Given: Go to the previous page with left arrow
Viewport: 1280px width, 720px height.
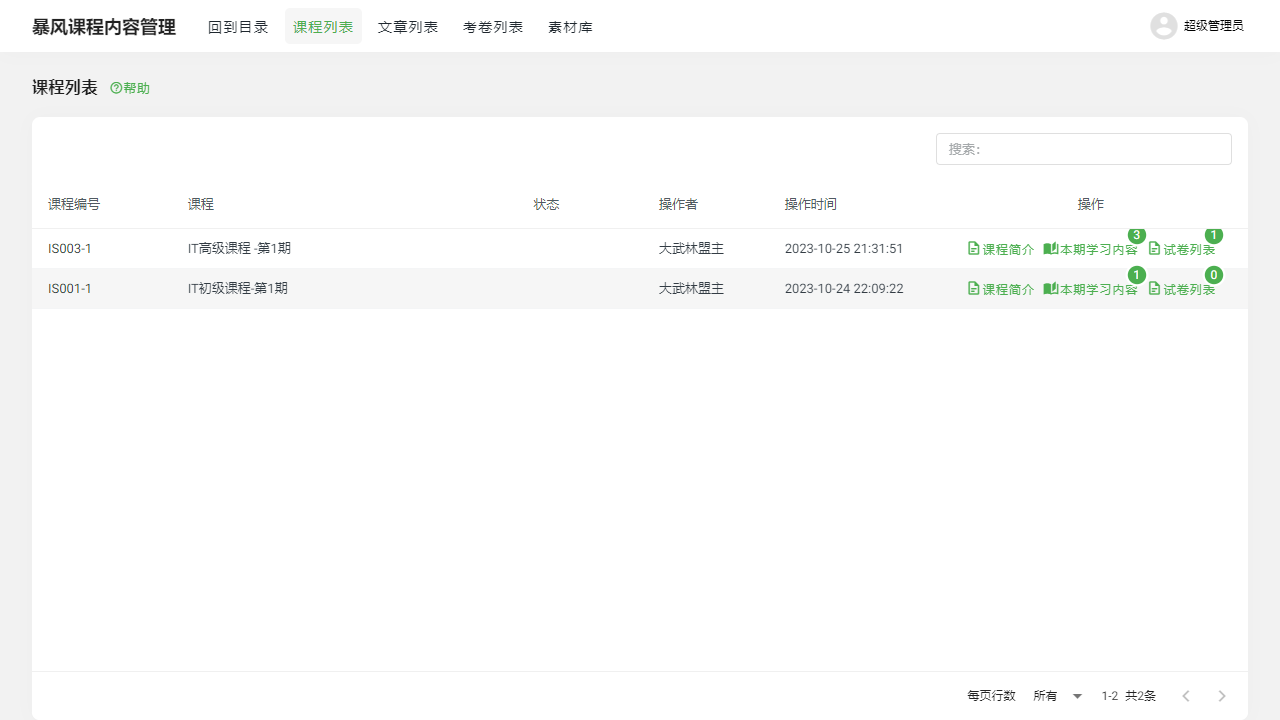Looking at the screenshot, I should point(1186,695).
